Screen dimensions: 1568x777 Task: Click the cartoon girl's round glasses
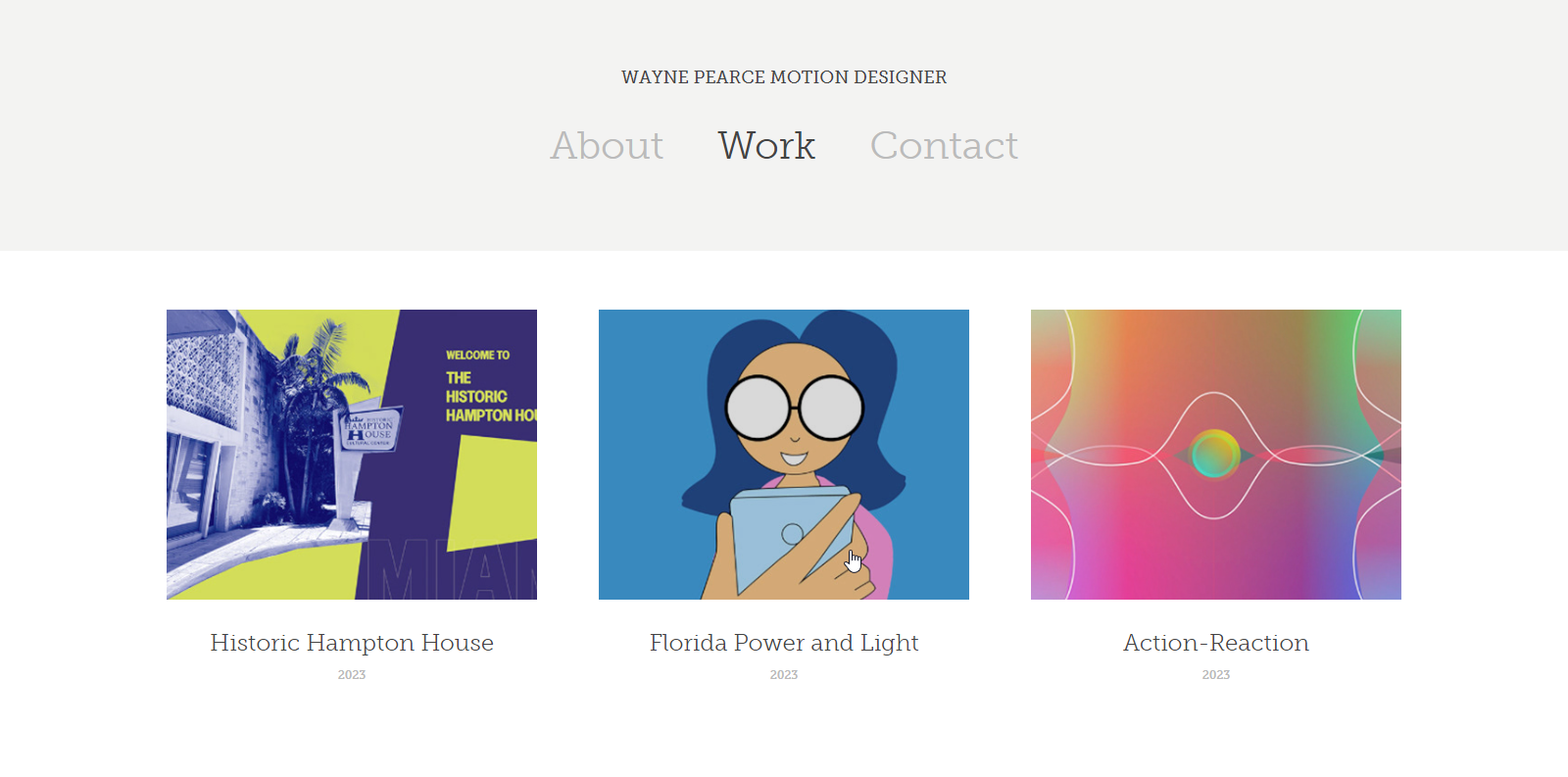[x=795, y=408]
